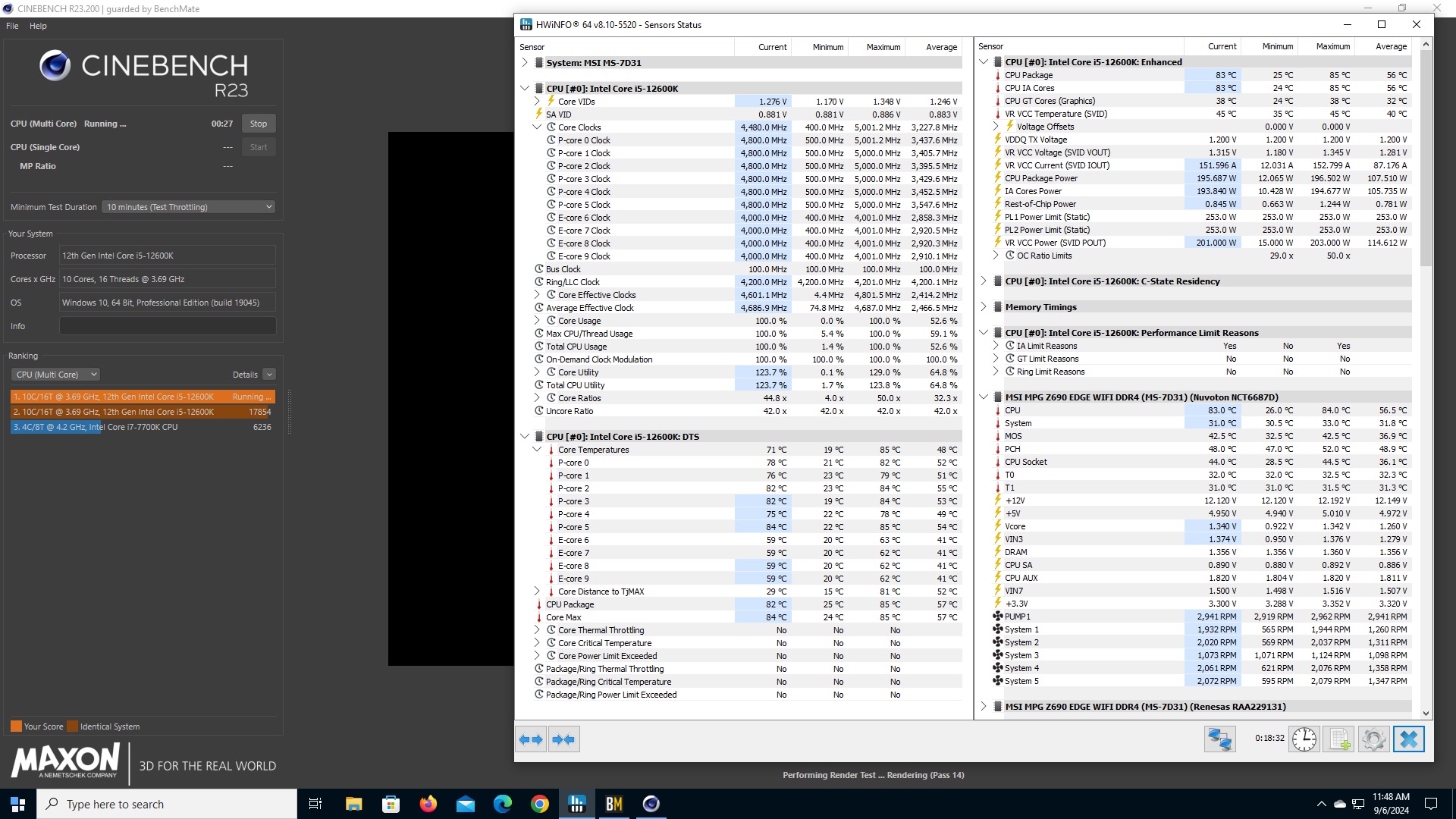Screen dimensions: 1456x819
Task: Click HWiNFO vertical scrollbar up arrow
Action: [1426, 44]
